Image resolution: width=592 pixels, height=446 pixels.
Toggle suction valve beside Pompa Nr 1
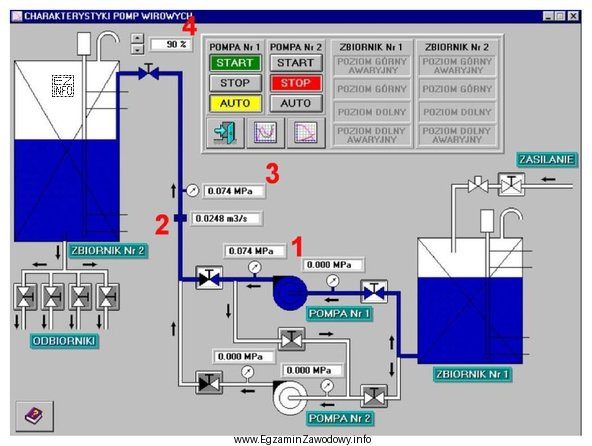coord(374,292)
